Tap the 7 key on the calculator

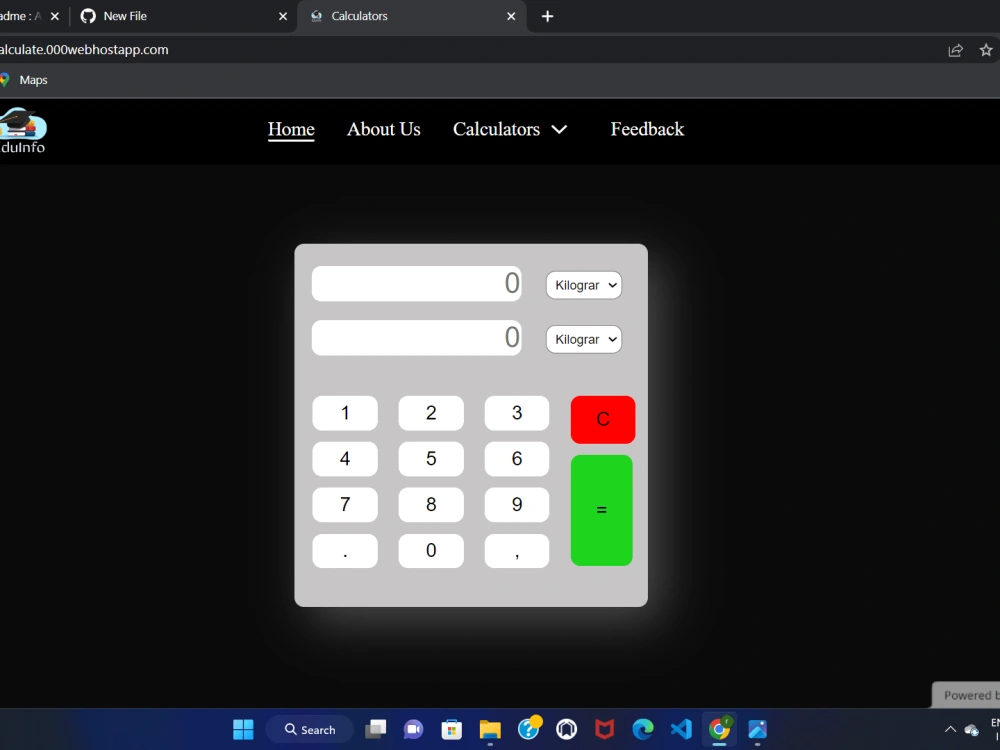point(345,505)
